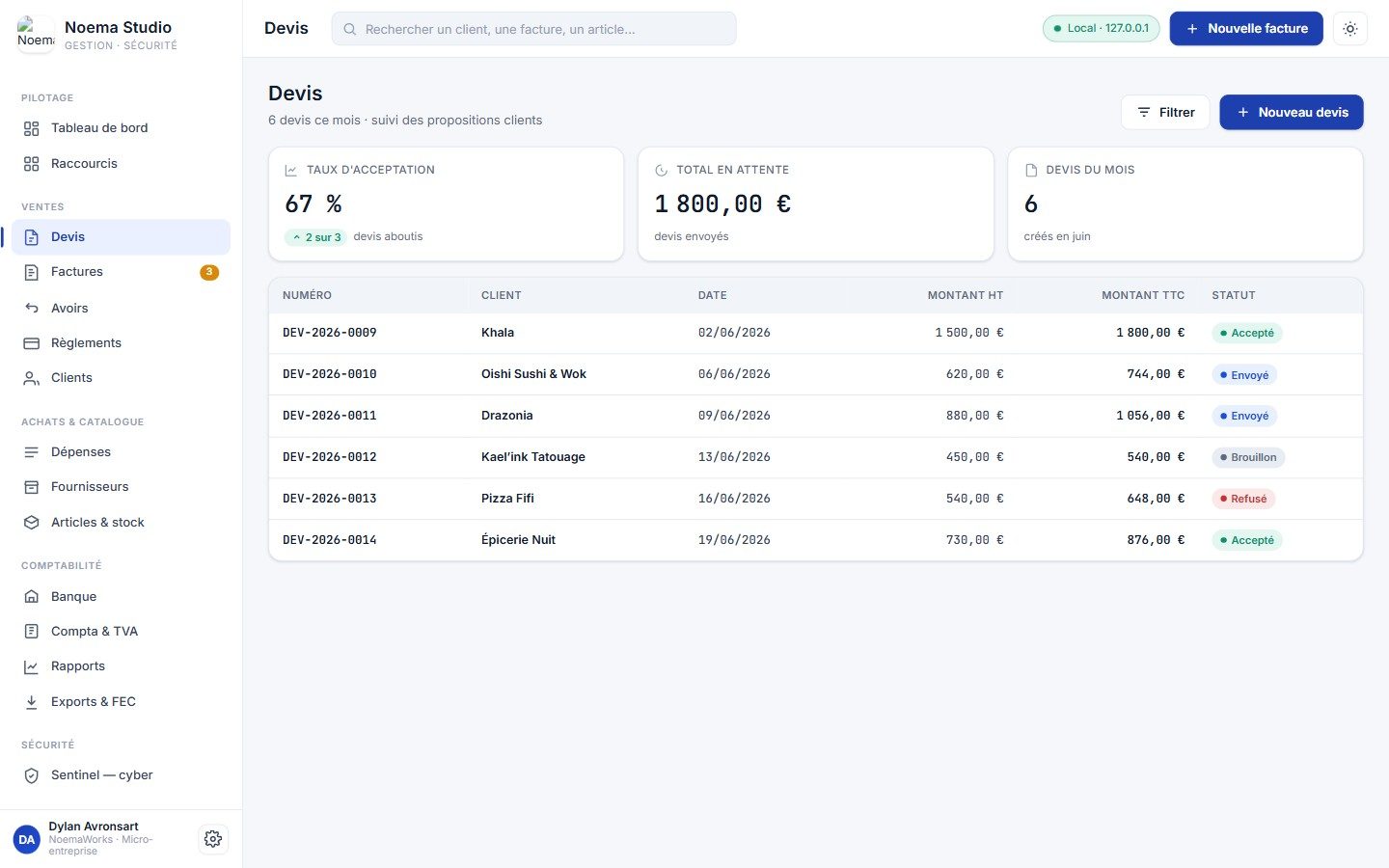Open Dépenses in the sidebar
This screenshot has height=868, width=1389.
click(121, 452)
